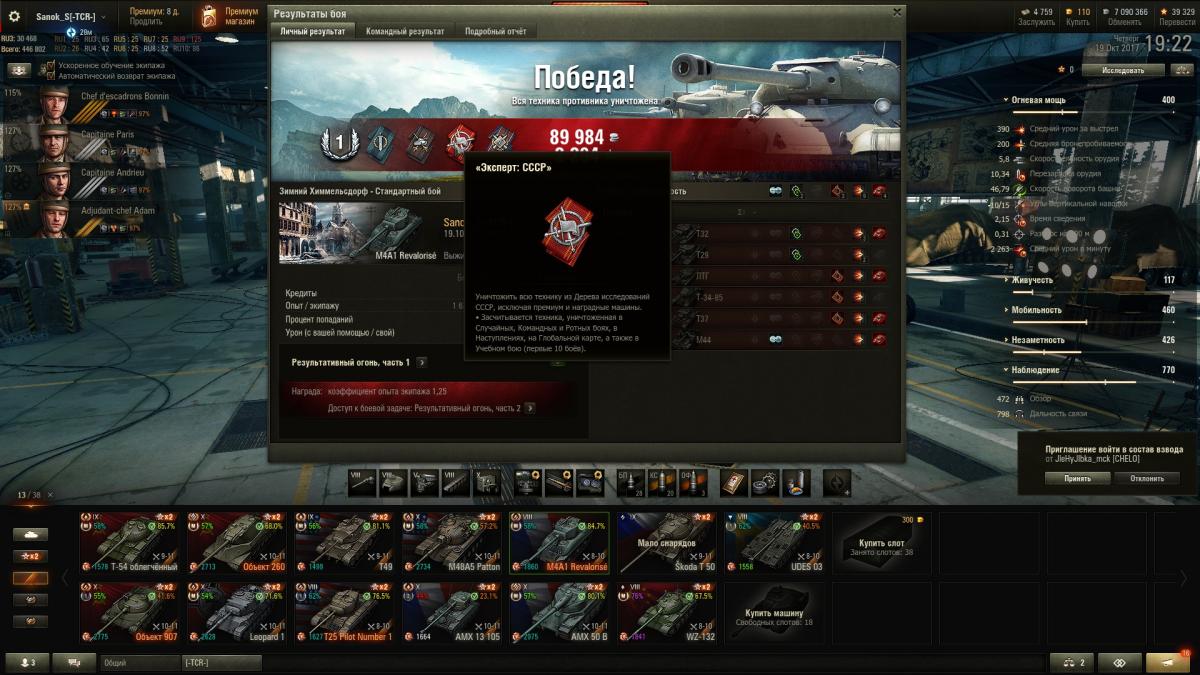Switch to the Подробный отчёт tab
This screenshot has height=675, width=1200.
click(497, 31)
